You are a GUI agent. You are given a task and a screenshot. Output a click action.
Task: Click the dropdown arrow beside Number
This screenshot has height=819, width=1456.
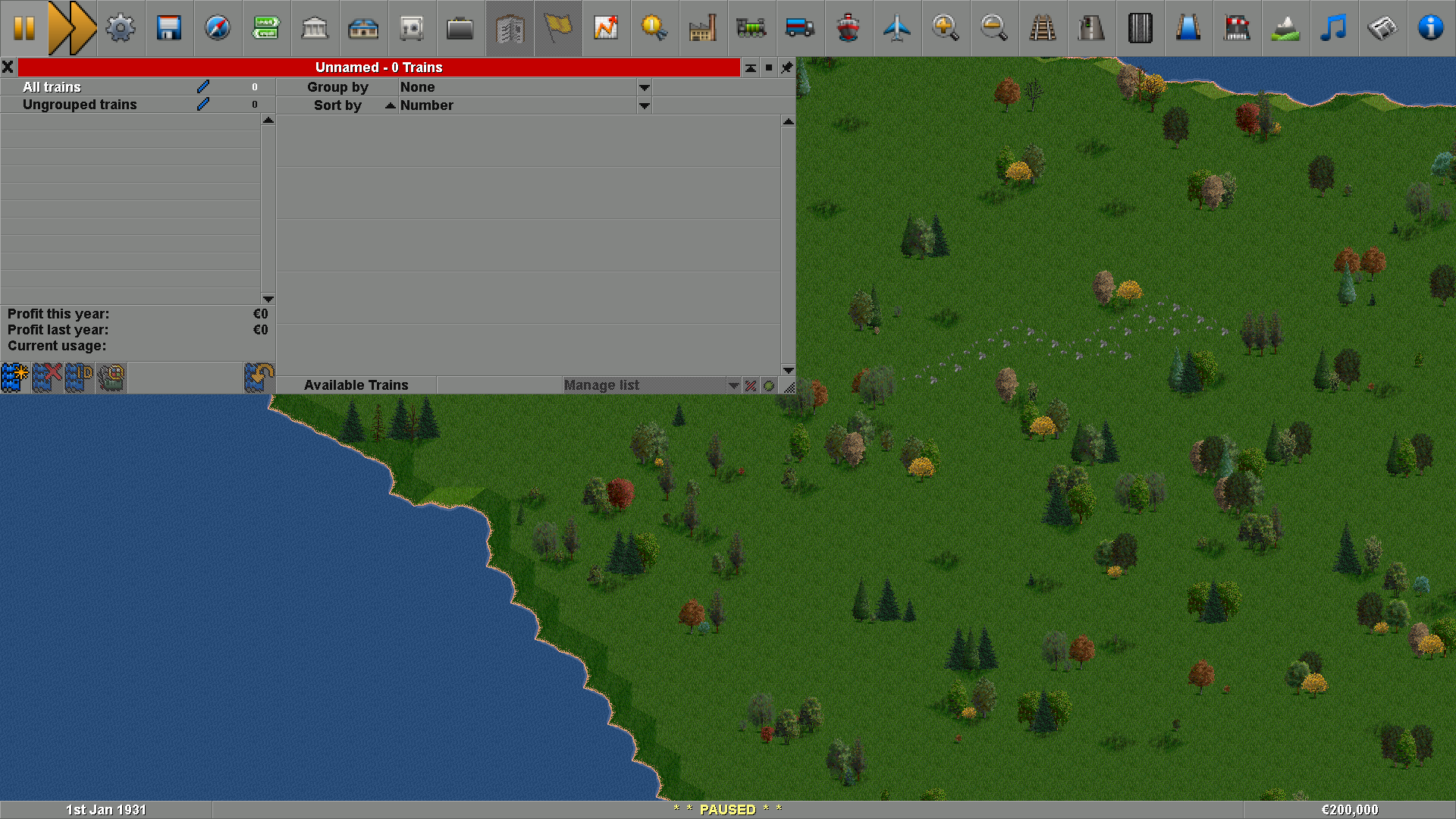[x=645, y=105]
